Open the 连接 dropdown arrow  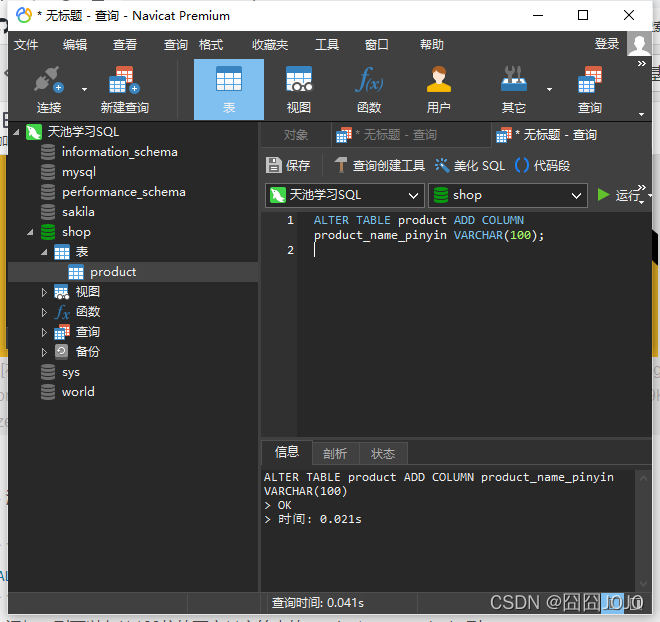[84, 89]
